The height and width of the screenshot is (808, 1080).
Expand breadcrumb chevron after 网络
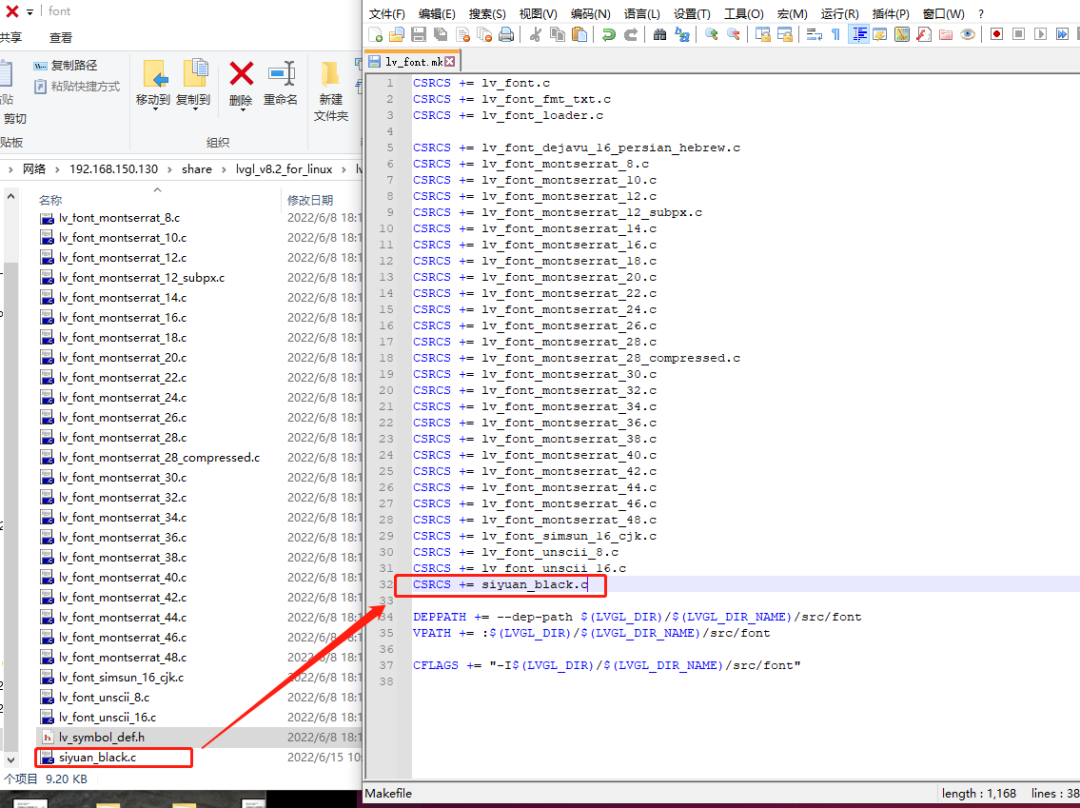(57, 169)
